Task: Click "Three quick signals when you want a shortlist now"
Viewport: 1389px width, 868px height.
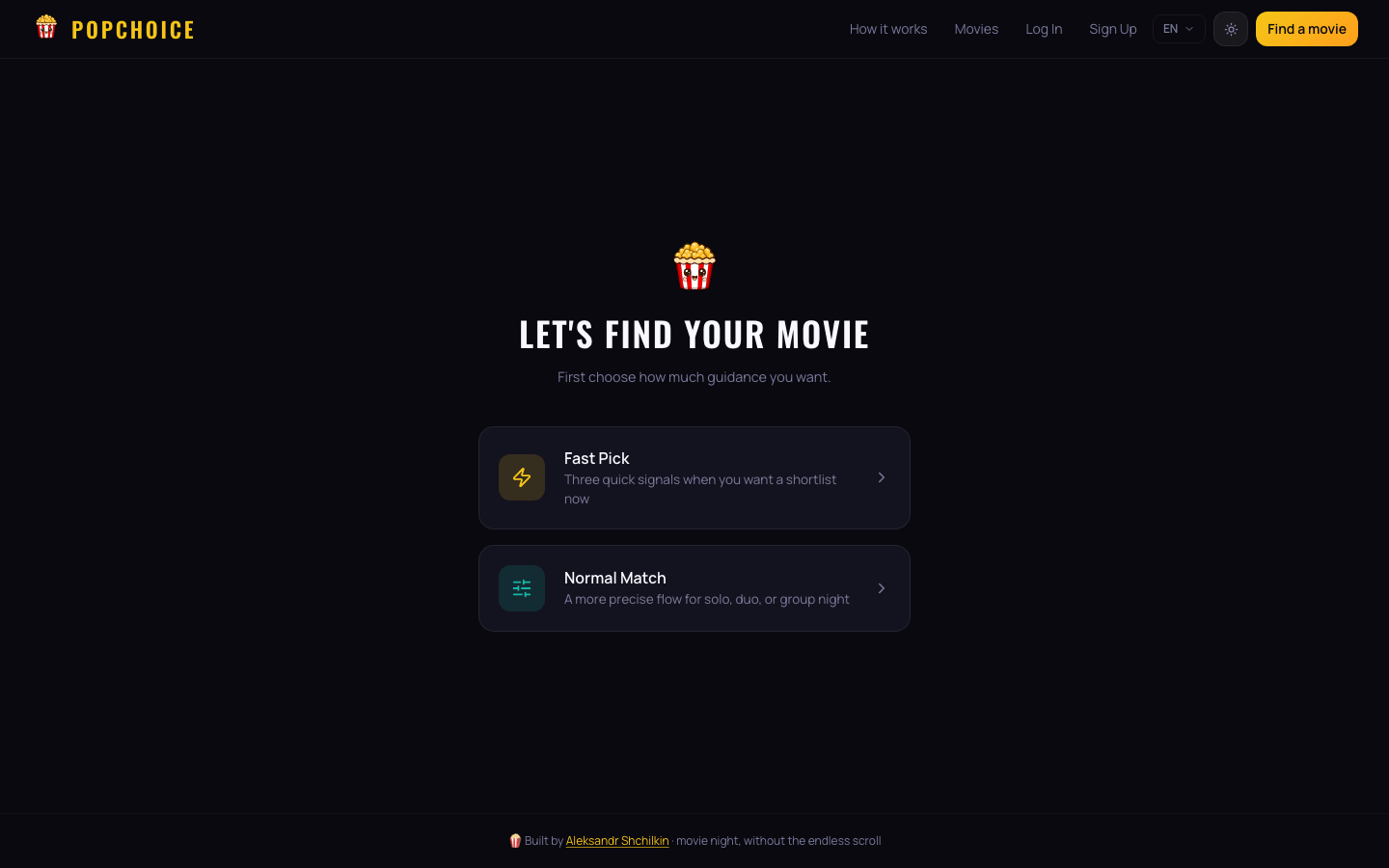Action: click(700, 489)
